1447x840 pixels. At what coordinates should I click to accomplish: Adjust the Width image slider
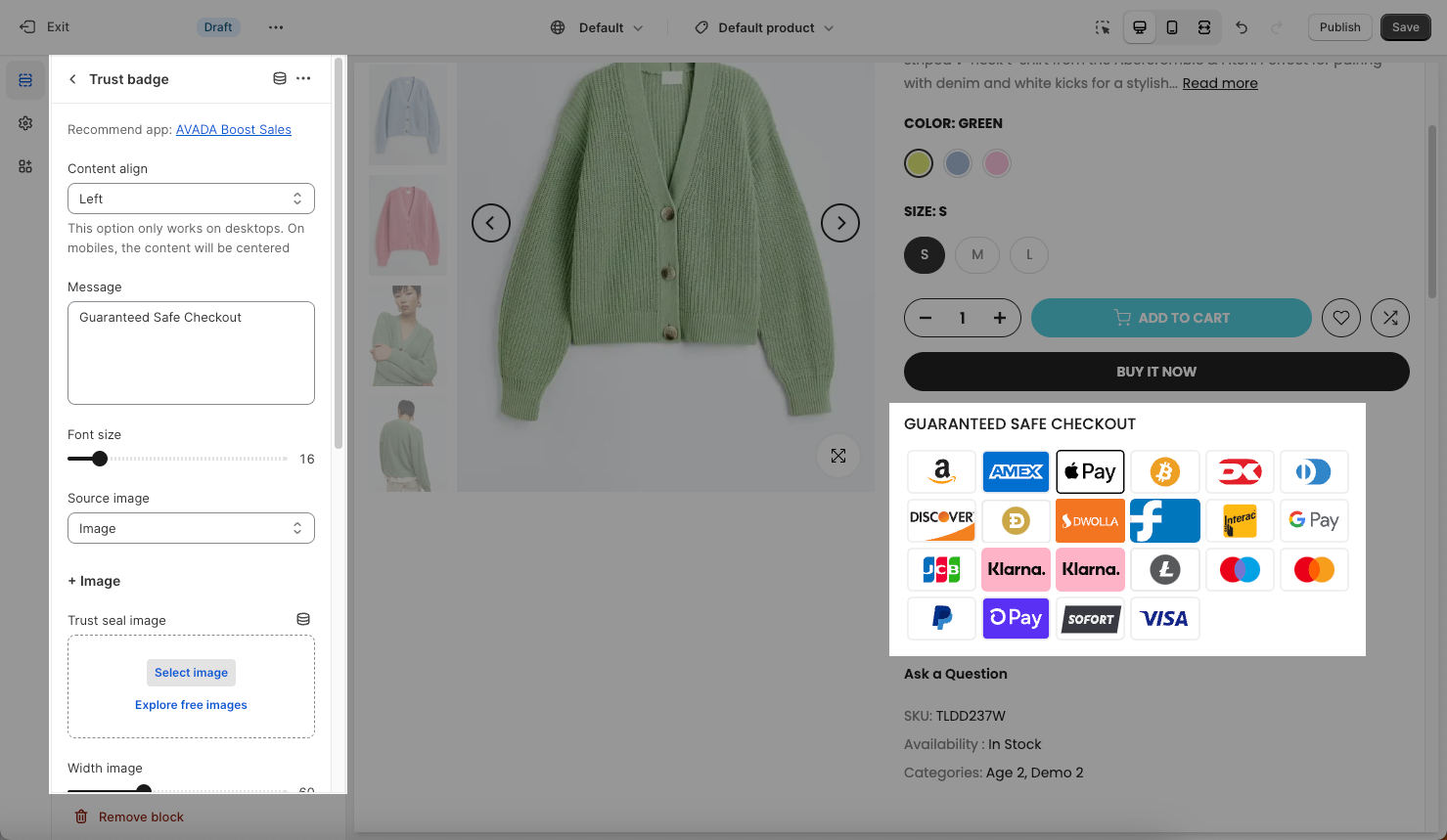(144, 790)
